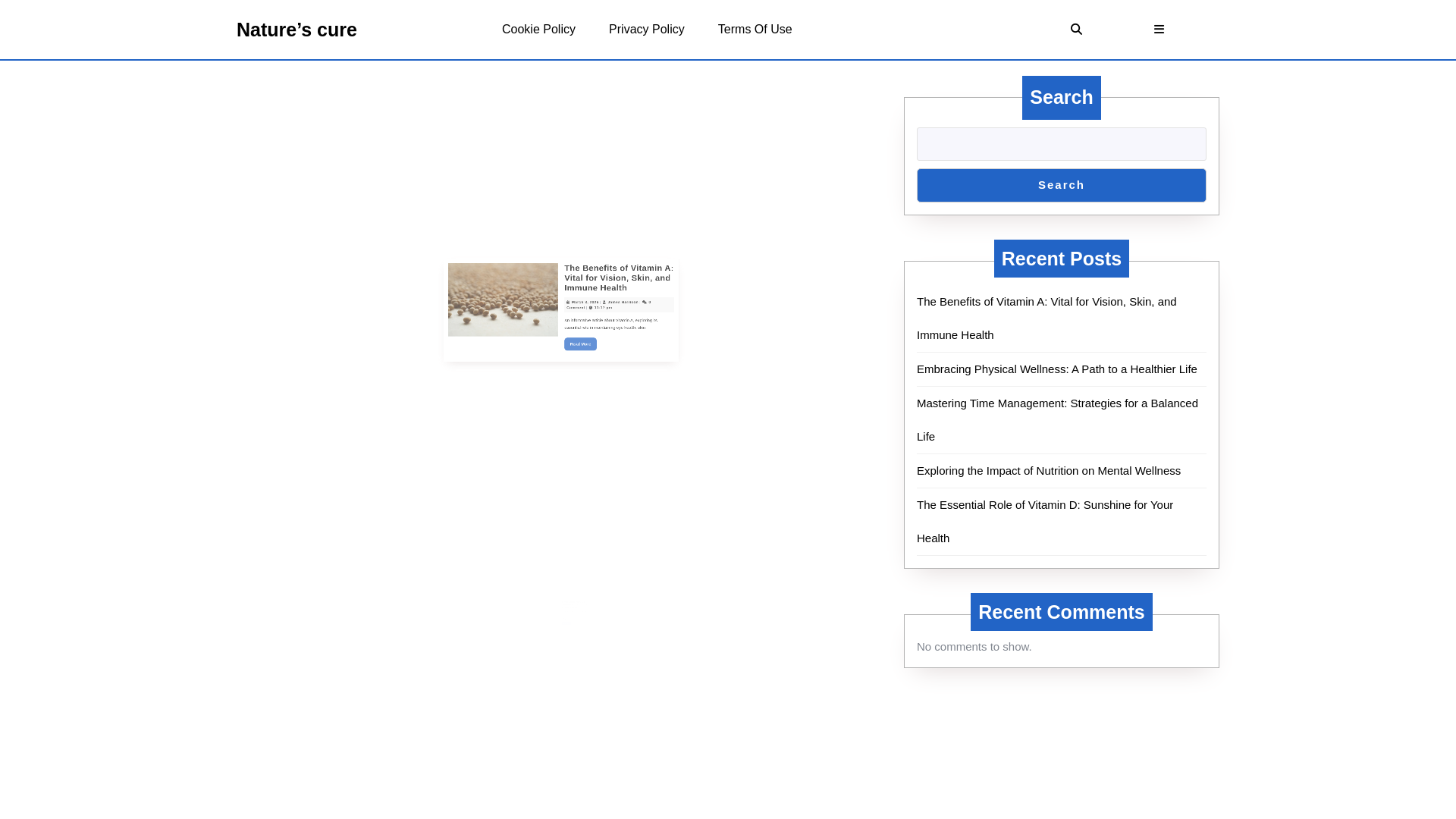Screen dimensions: 1456x819
Task: Focus the sidebar search input field
Action: tap(1061, 144)
